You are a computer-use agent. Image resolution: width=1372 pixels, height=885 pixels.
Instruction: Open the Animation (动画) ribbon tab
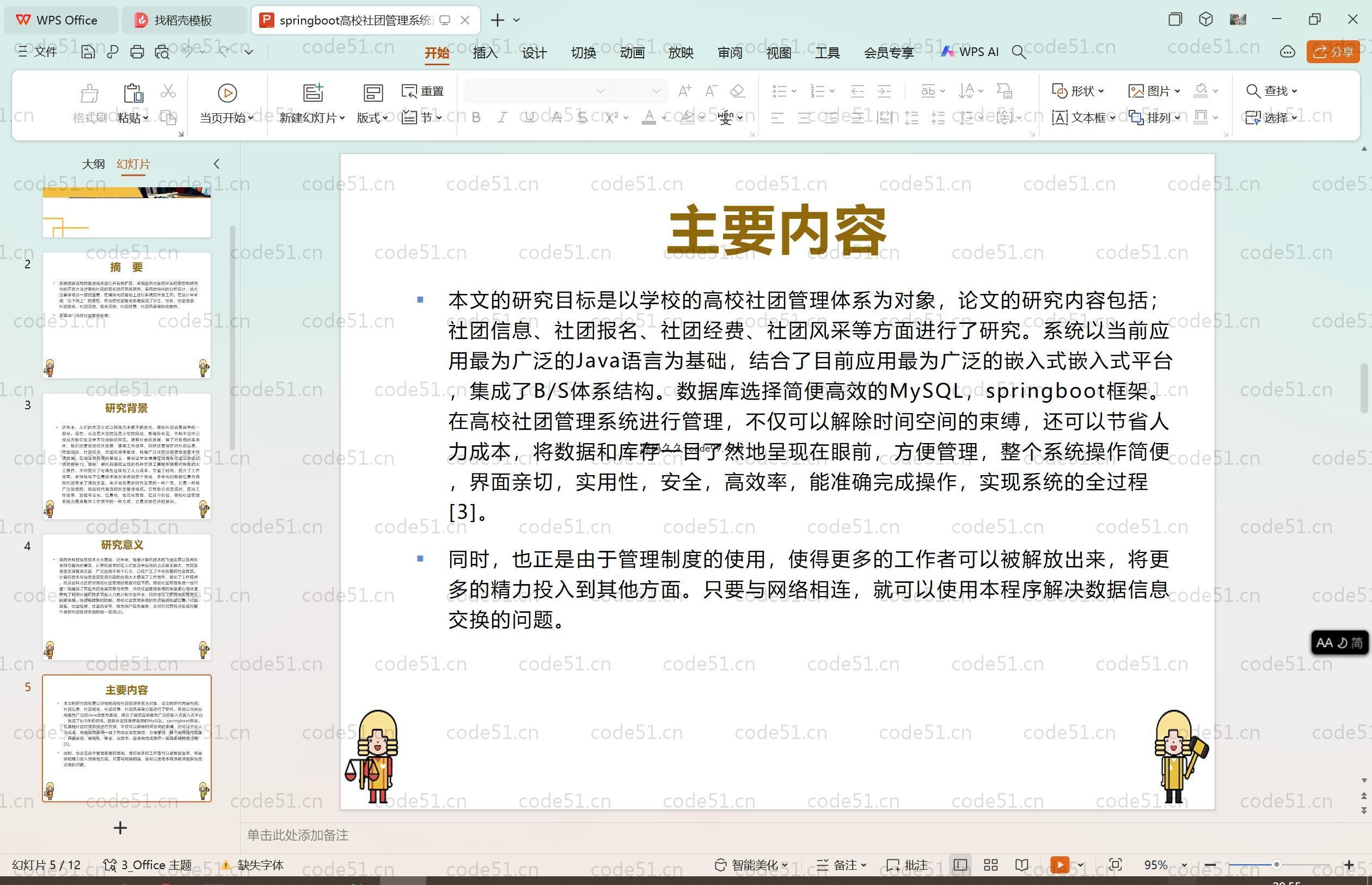pos(632,53)
